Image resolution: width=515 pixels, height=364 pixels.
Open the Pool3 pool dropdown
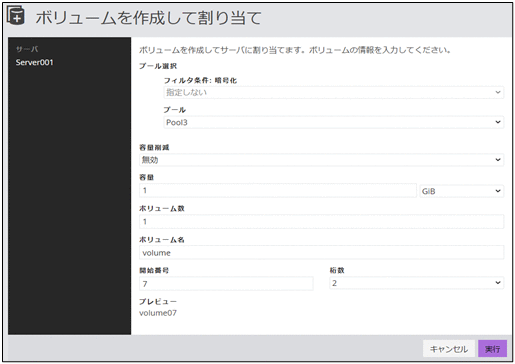pyautogui.click(x=334, y=122)
